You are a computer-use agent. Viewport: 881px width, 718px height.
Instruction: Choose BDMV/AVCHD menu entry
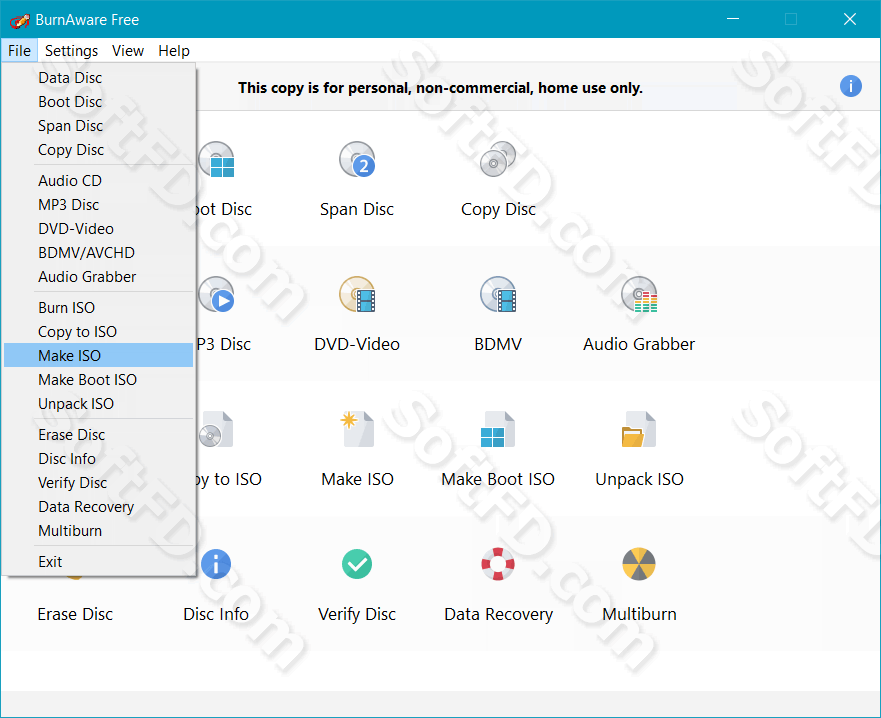(98, 253)
